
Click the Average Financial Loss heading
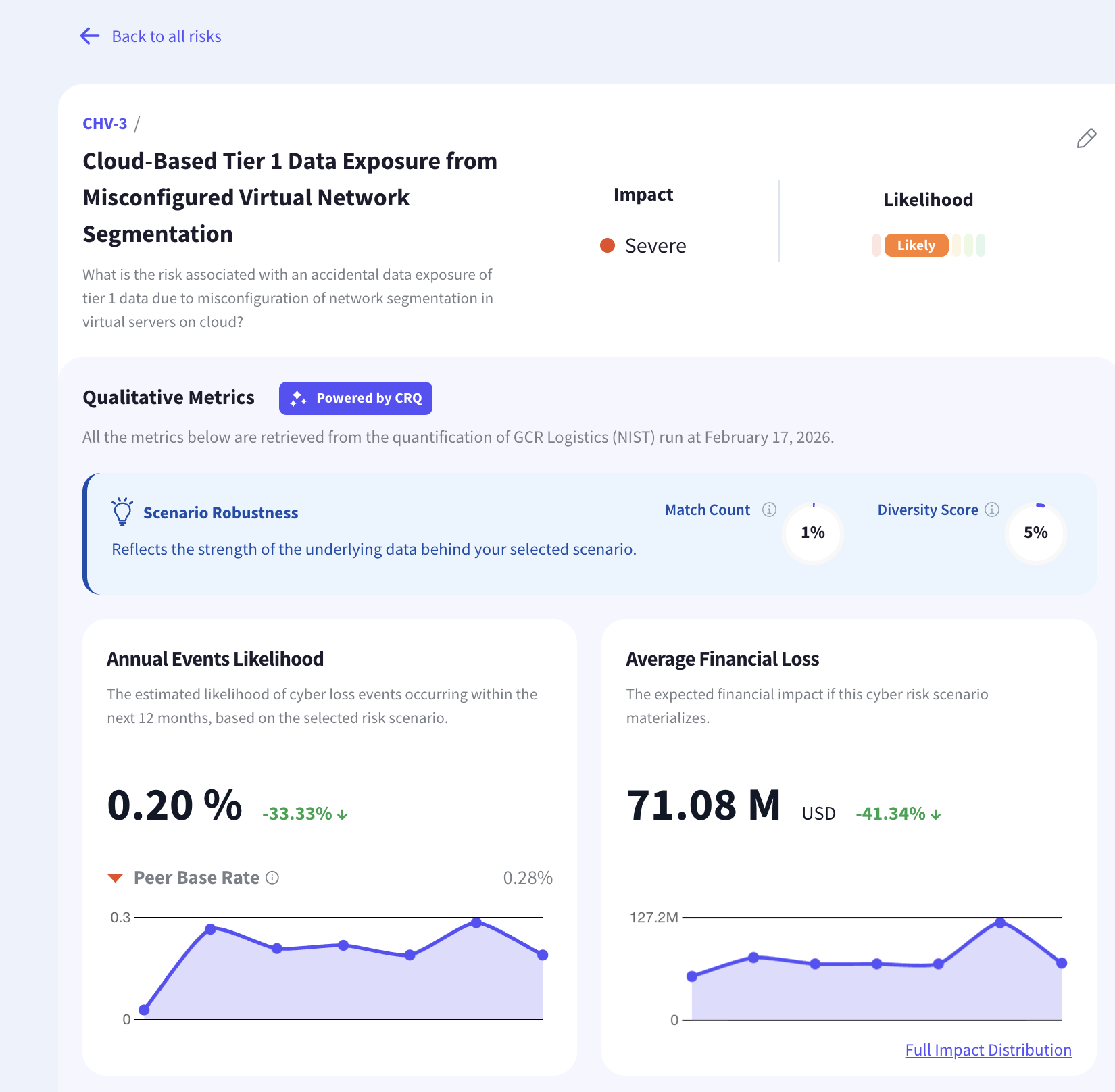coord(722,659)
